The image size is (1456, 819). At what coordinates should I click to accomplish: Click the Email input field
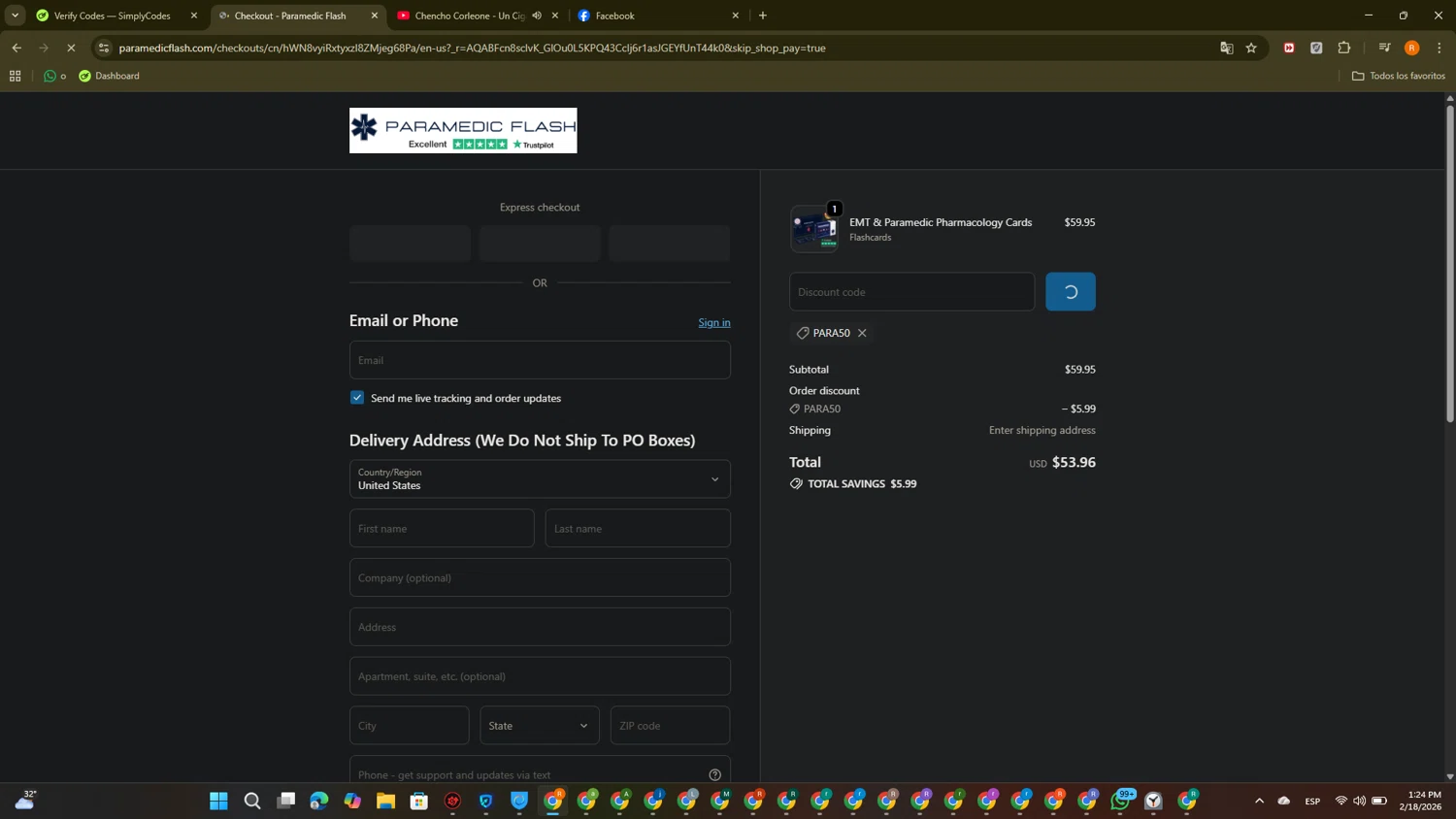pos(540,360)
